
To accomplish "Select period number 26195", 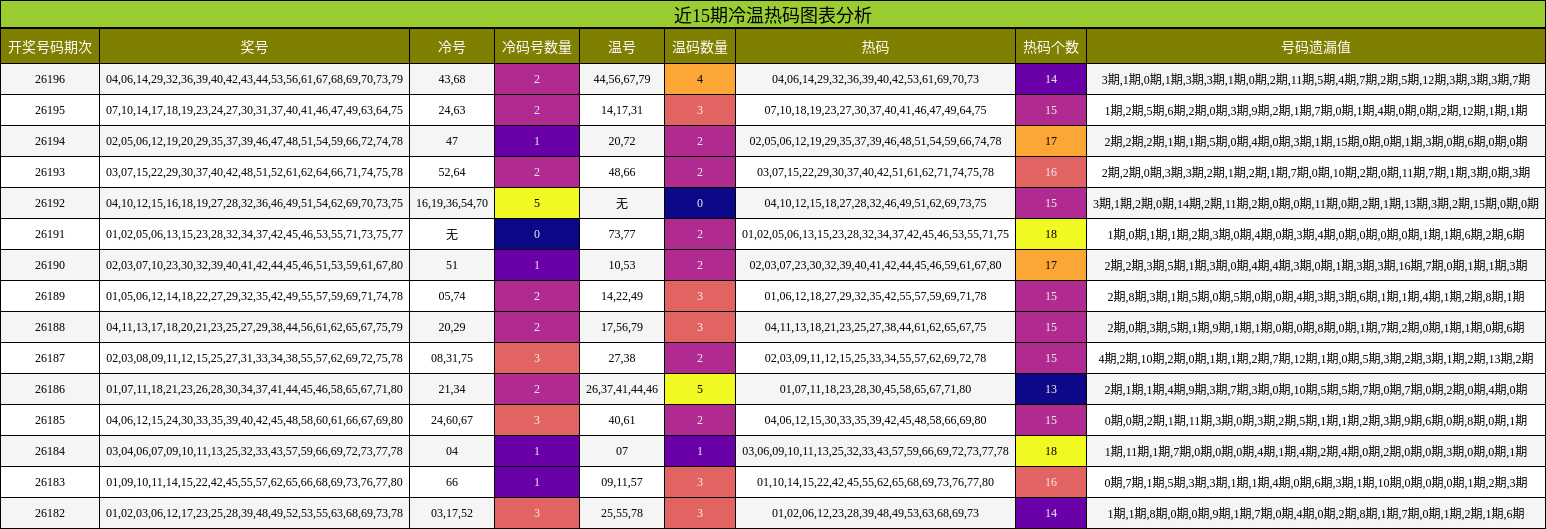I will pos(50,110).
